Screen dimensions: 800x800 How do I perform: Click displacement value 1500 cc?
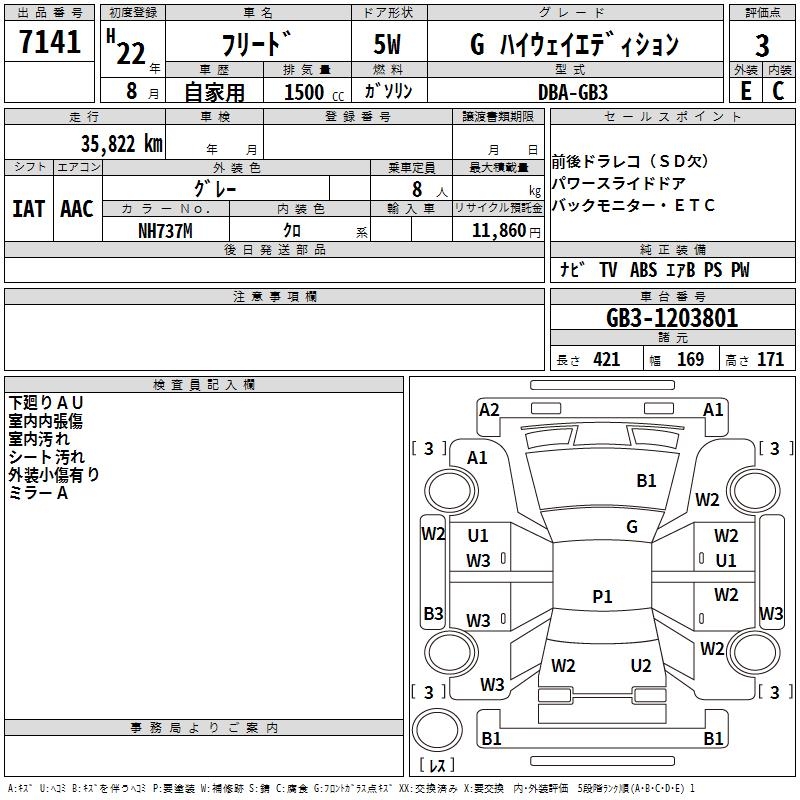(314, 93)
